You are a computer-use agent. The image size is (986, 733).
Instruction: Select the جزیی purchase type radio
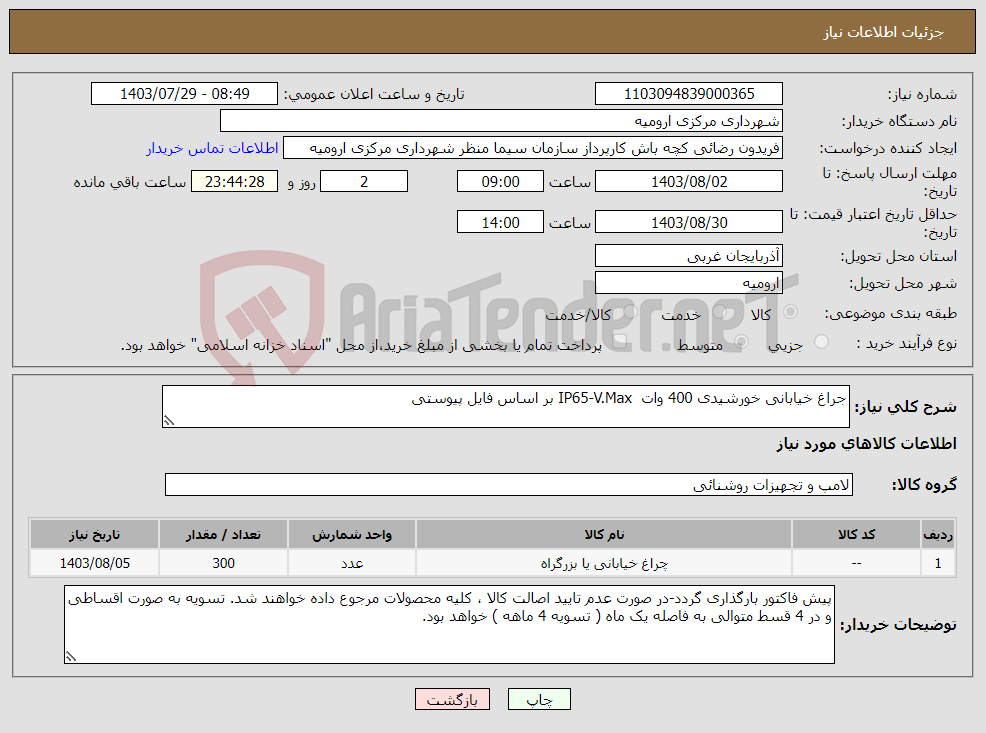tap(821, 342)
